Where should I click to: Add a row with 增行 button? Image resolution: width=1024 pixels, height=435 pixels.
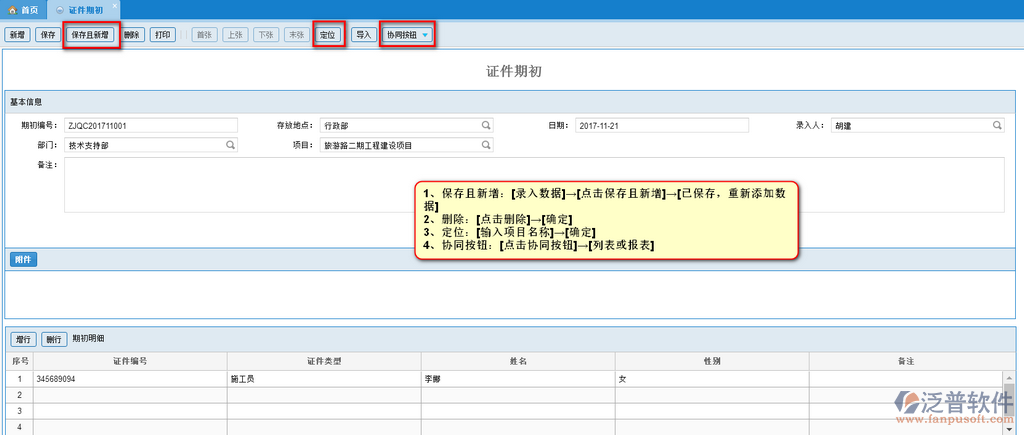tap(24, 339)
